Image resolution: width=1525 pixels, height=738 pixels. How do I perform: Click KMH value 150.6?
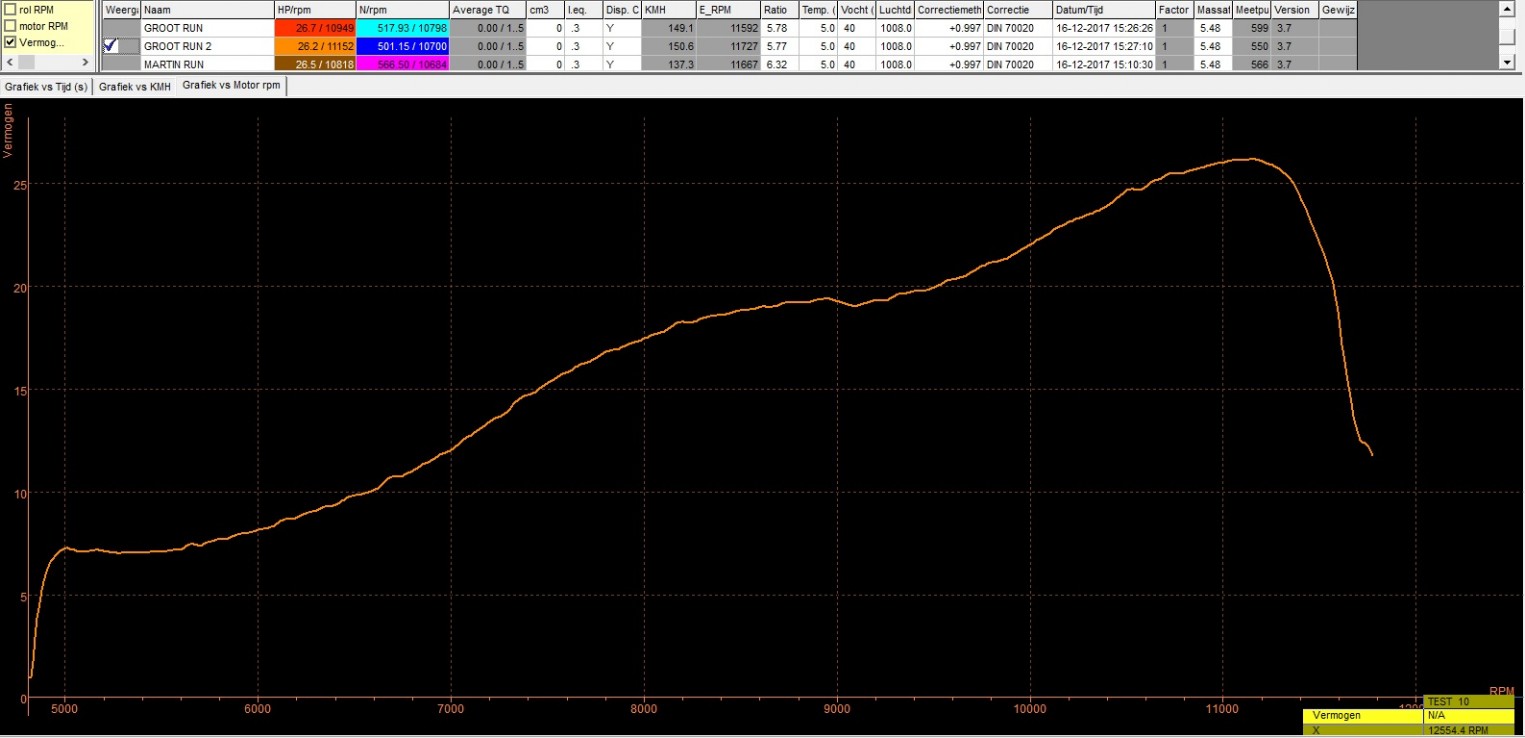pos(669,46)
